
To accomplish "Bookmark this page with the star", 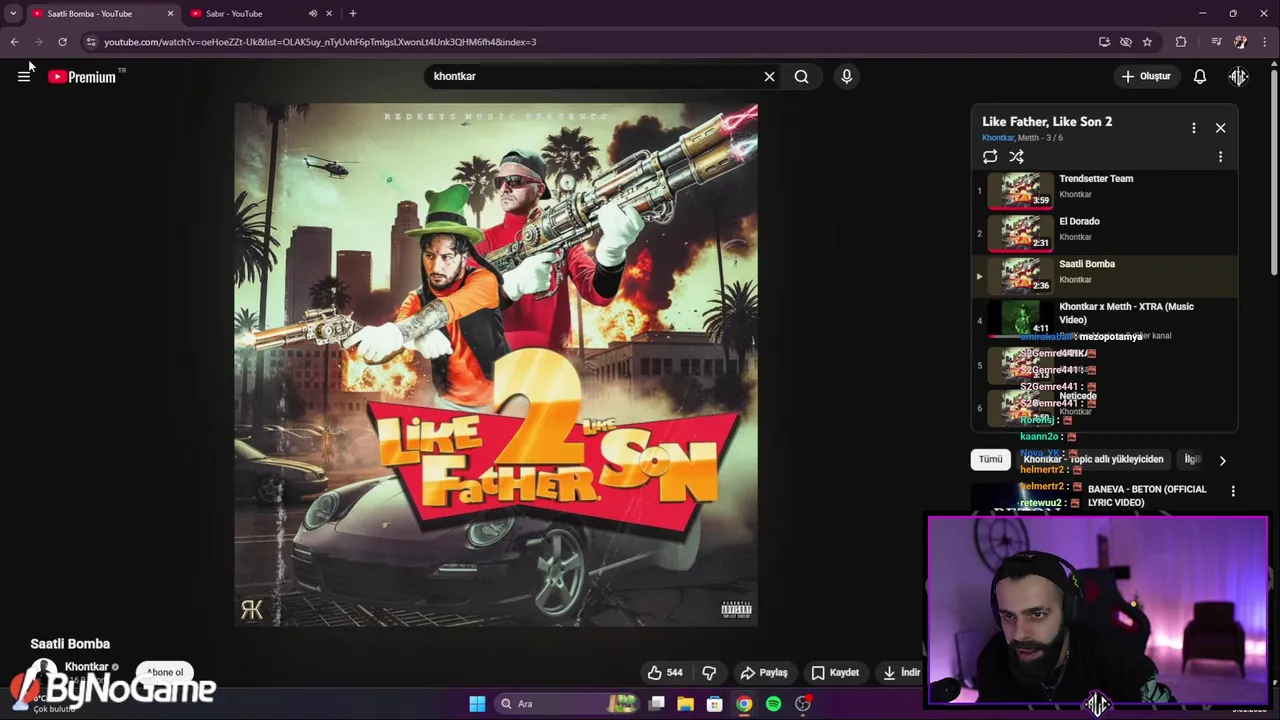I will click(1147, 42).
